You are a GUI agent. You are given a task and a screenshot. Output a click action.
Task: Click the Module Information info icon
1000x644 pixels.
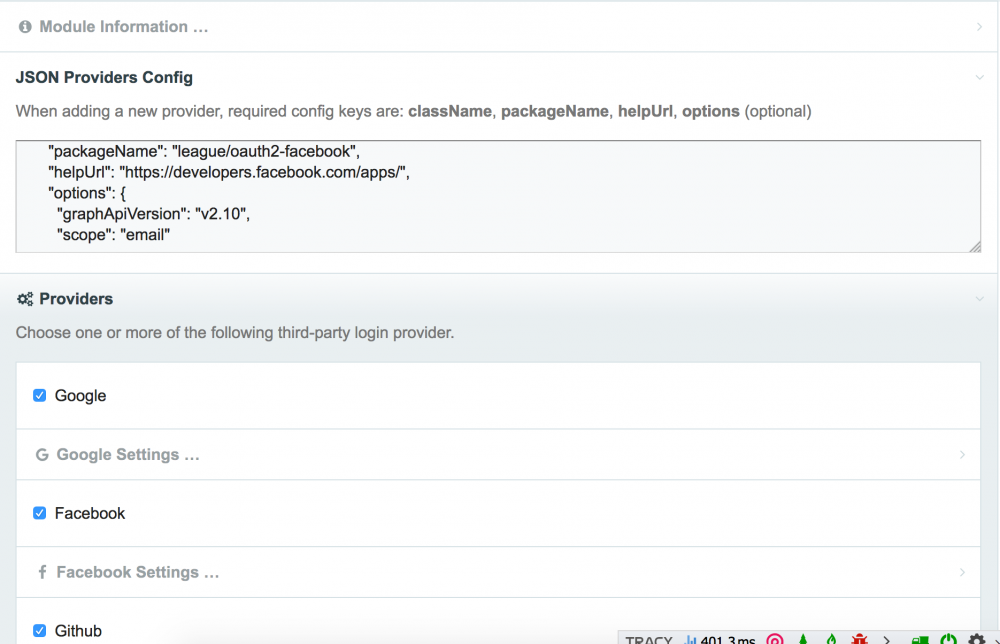click(x=25, y=27)
